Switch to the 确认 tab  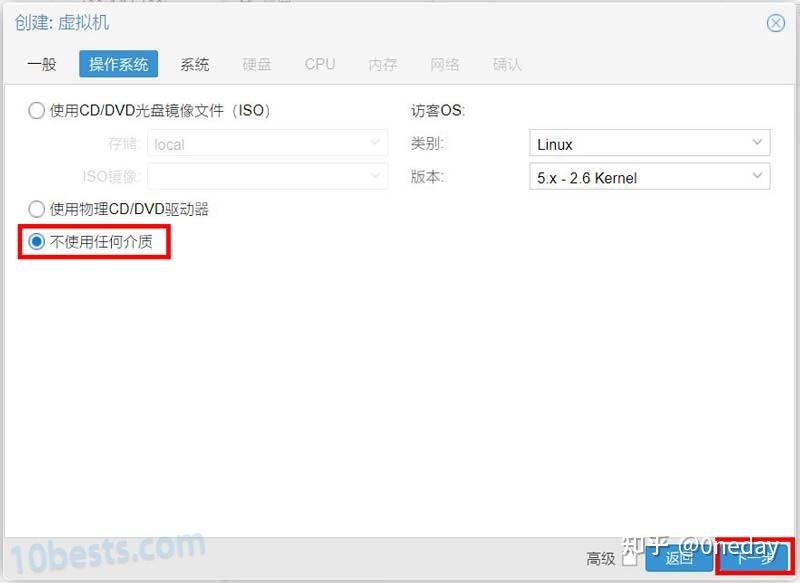[507, 64]
